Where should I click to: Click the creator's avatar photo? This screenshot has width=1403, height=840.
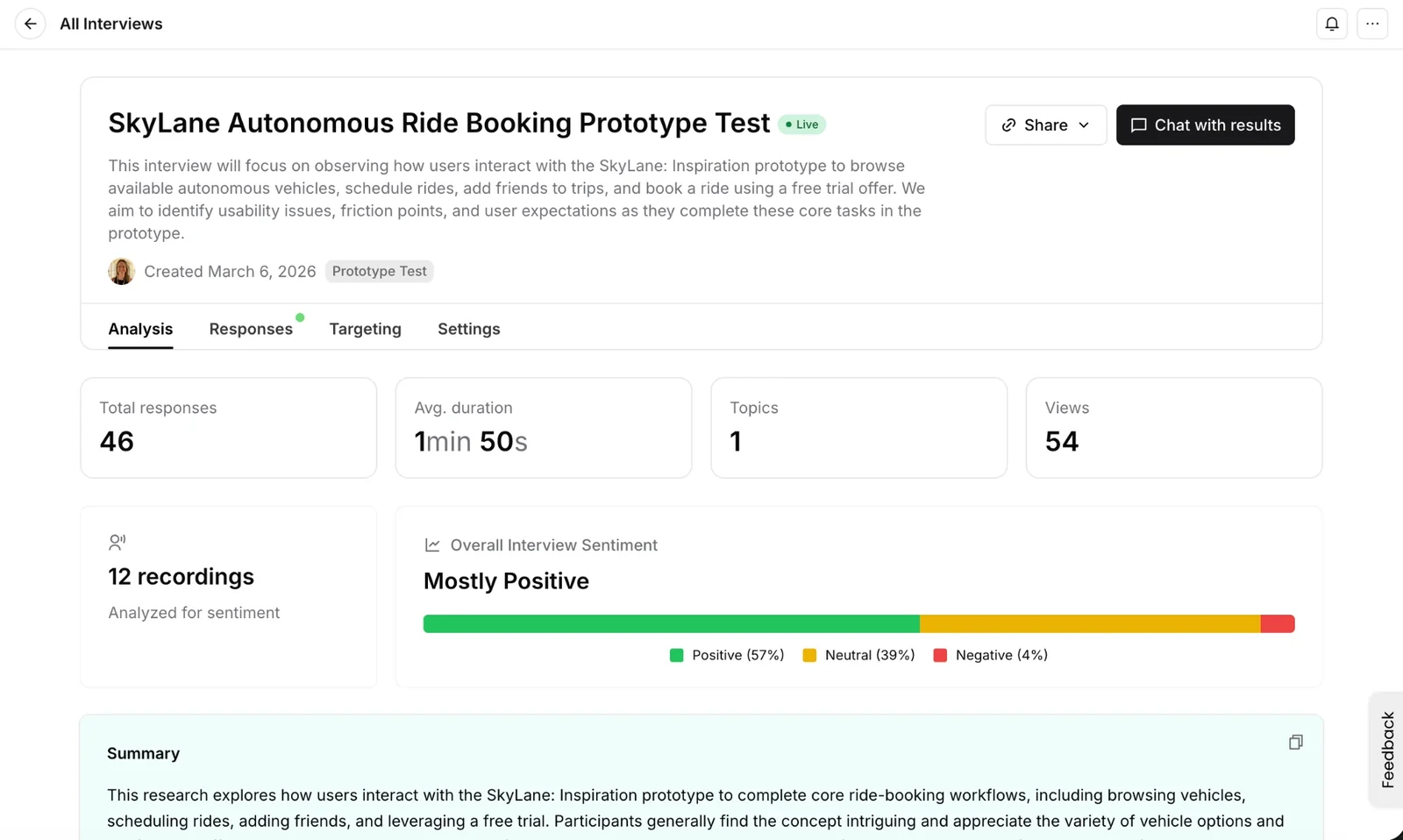[121, 272]
